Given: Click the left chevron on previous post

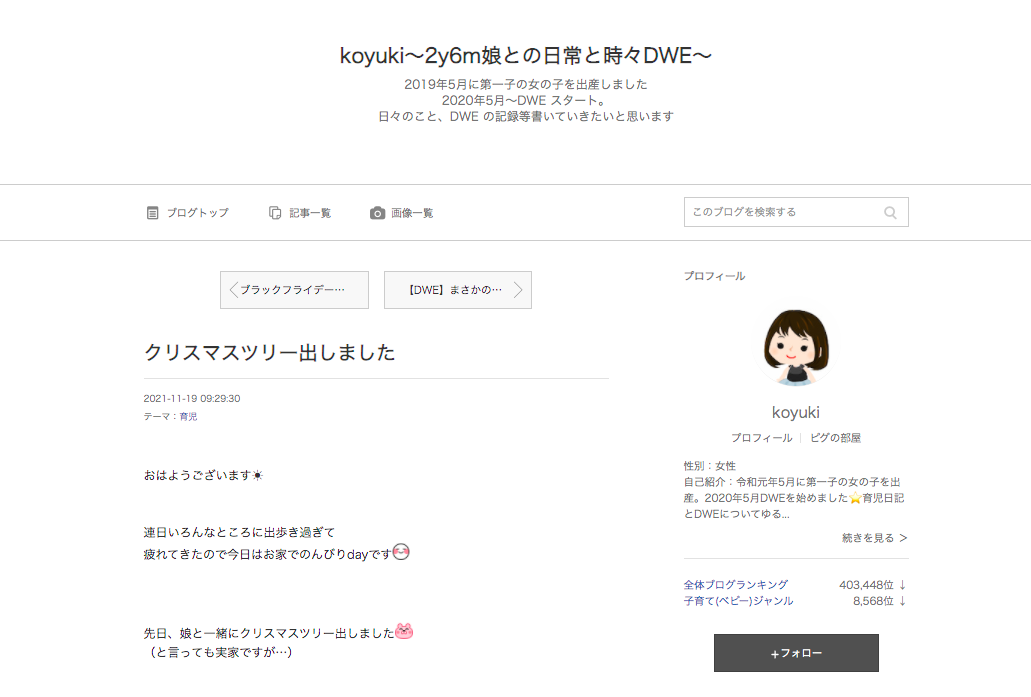Looking at the screenshot, I should (x=233, y=290).
